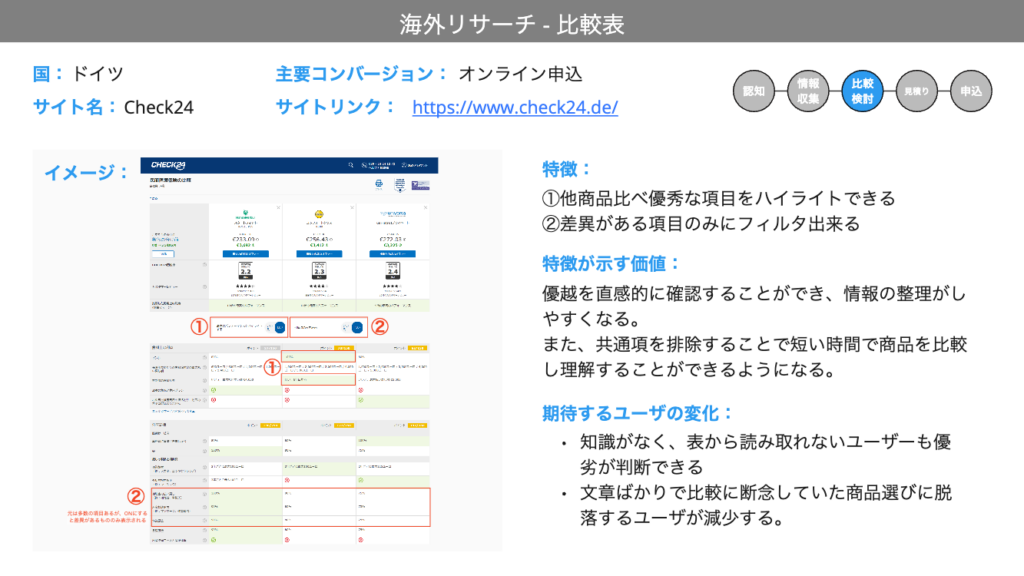The width and height of the screenshot is (1024, 576).
Task: Click the phone contact icon in the dark header
Action: point(363,165)
